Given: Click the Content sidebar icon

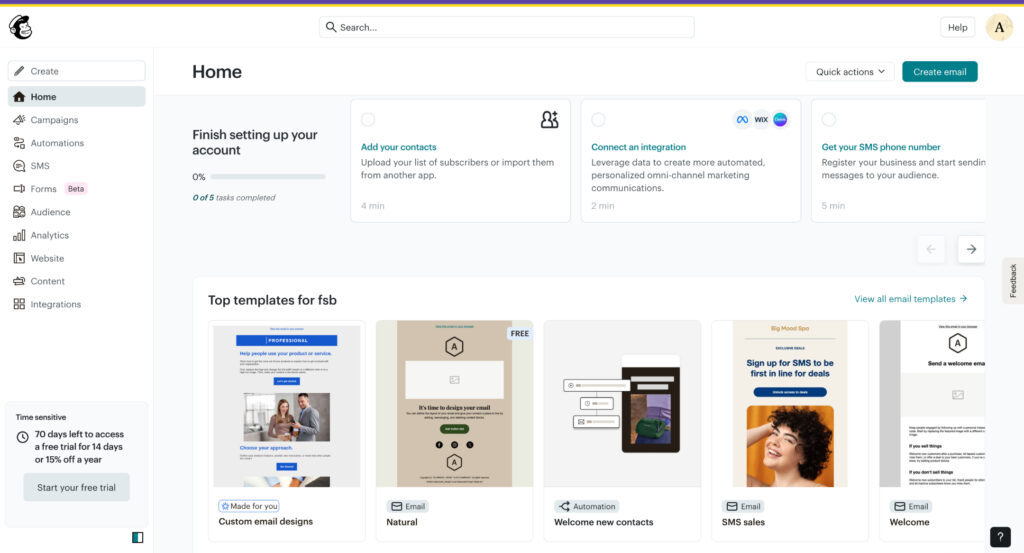Looking at the screenshot, I should 19,281.
